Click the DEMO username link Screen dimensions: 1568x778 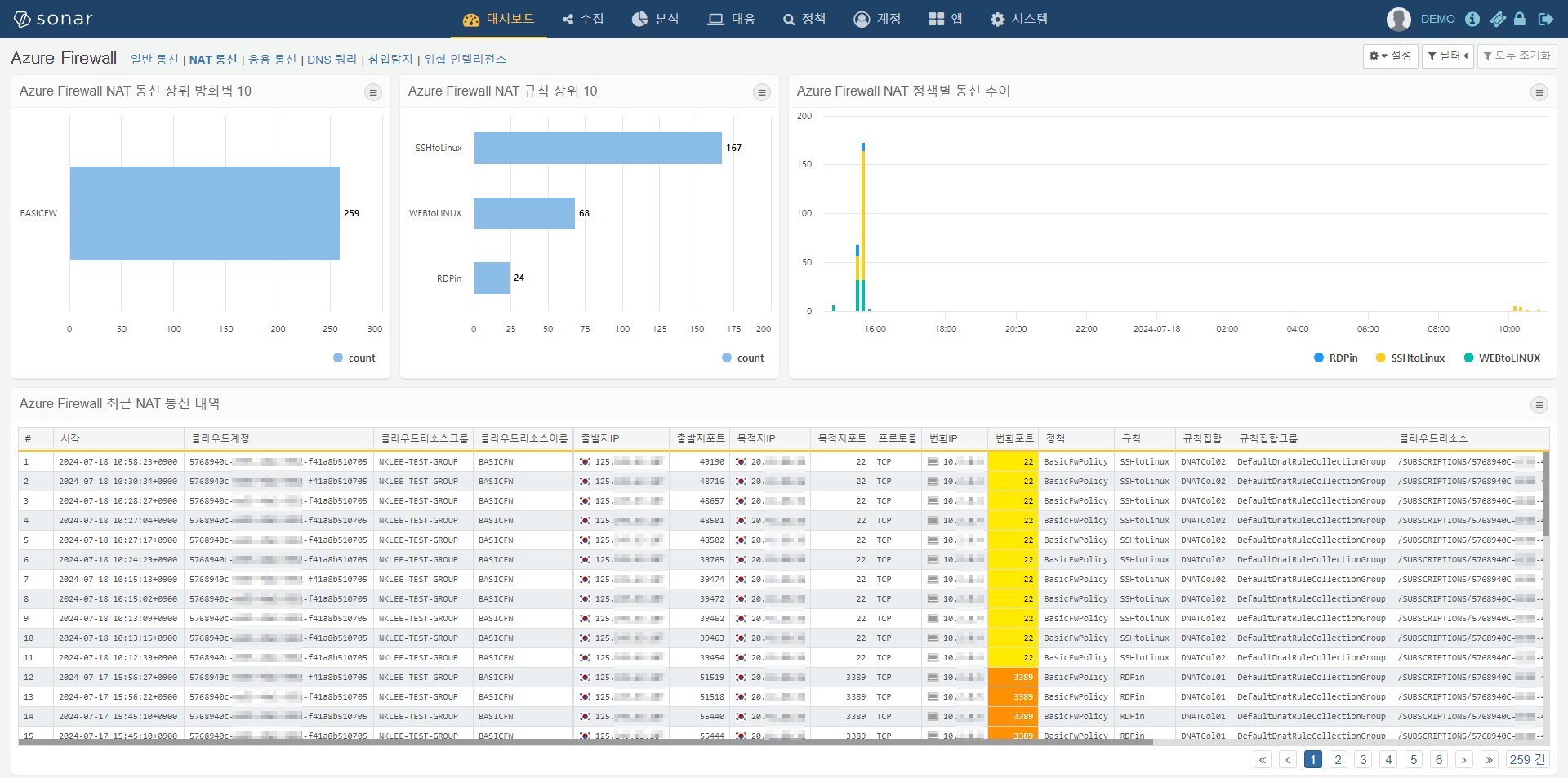tap(1437, 19)
